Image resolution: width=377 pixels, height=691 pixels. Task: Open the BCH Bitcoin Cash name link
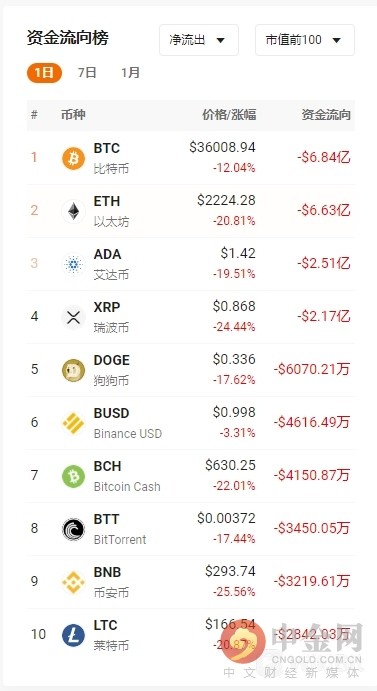[127, 476]
